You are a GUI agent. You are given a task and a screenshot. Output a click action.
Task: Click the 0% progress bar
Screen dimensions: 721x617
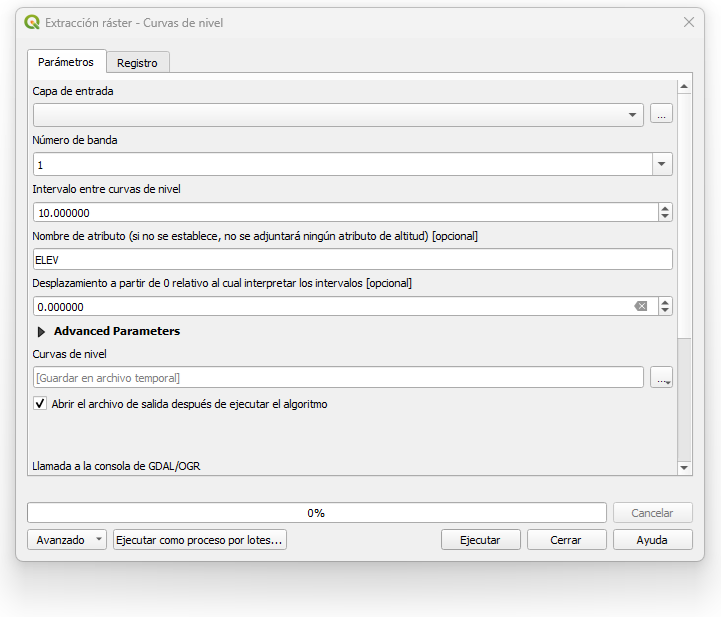317,513
